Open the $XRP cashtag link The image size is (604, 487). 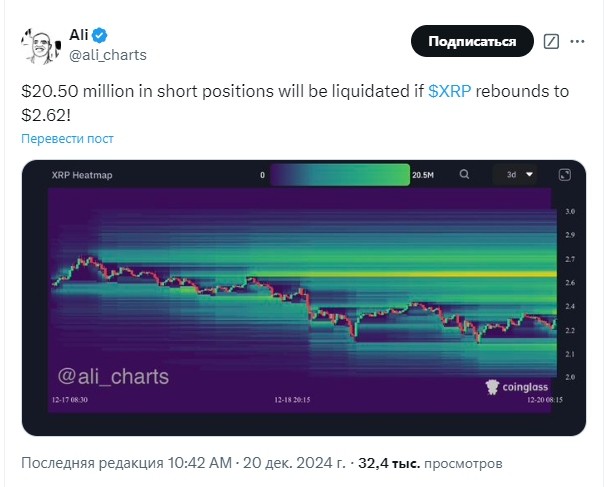pyautogui.click(x=450, y=91)
